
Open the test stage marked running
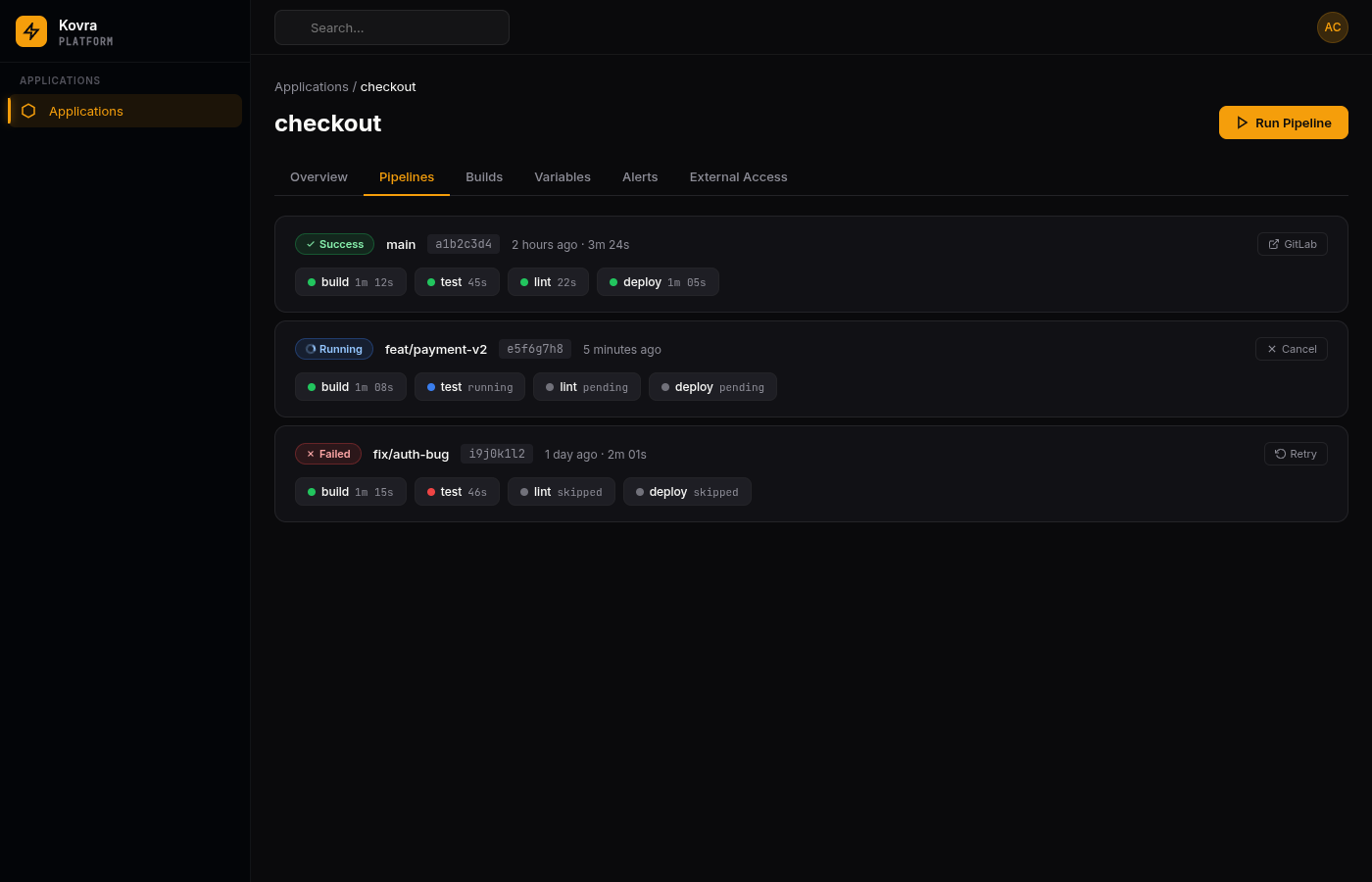point(469,387)
